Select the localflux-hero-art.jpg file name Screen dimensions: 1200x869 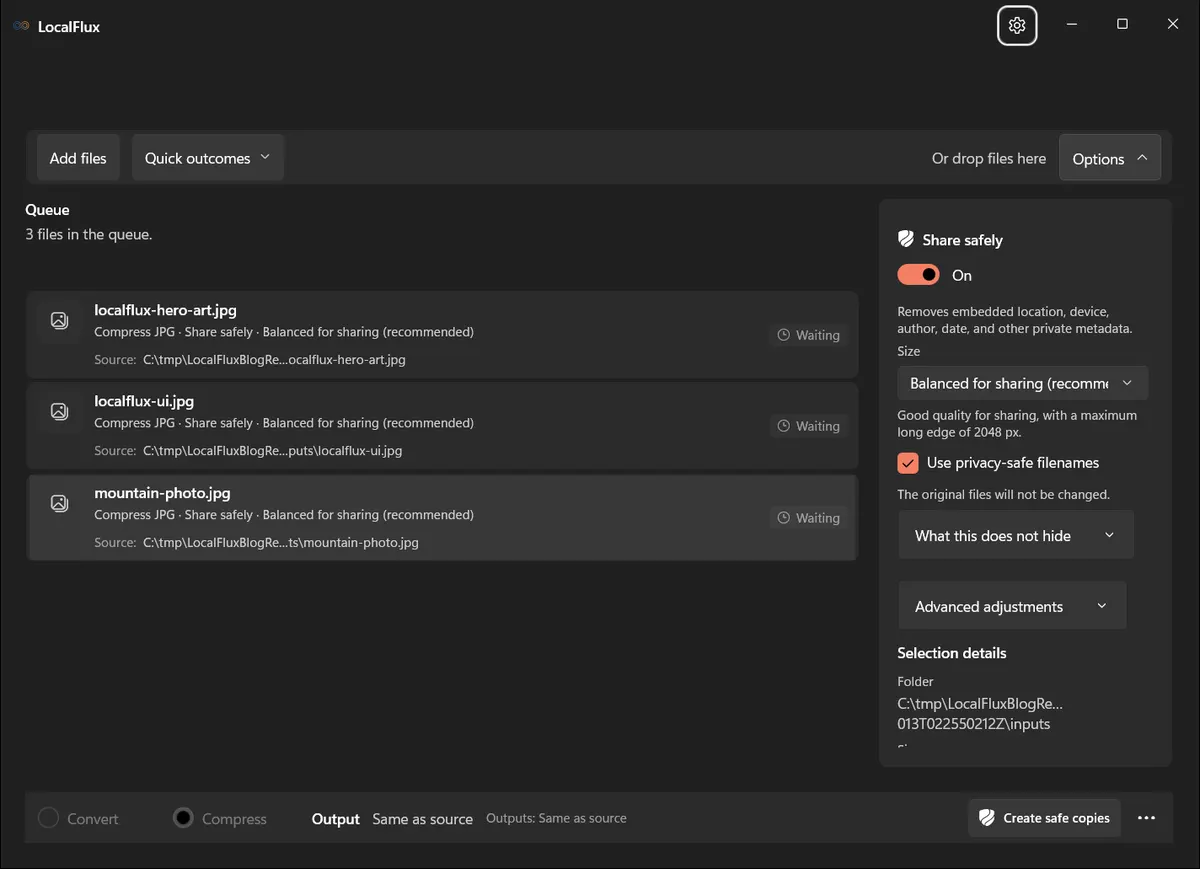pyautogui.click(x=165, y=310)
